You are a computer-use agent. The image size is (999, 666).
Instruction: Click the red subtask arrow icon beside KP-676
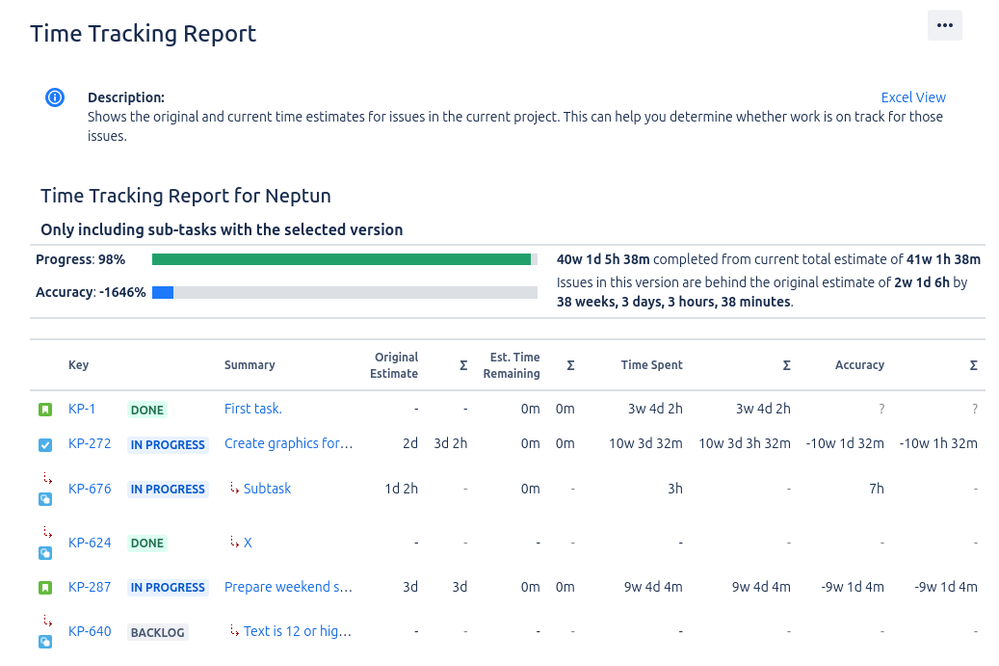point(44,479)
